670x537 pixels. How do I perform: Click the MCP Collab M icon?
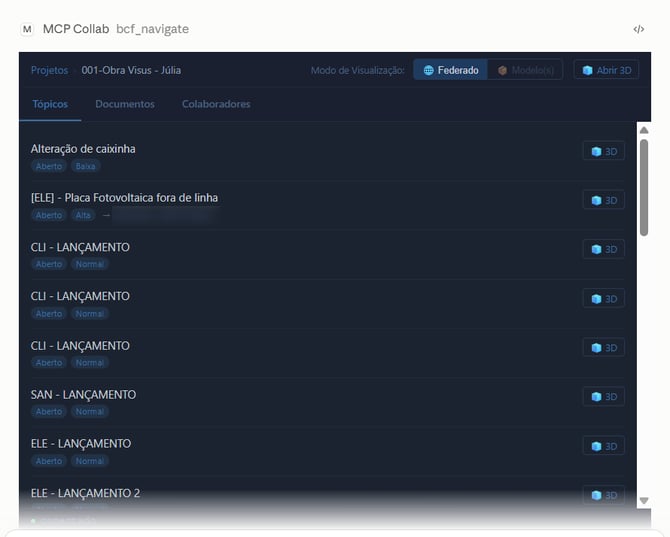(27, 29)
